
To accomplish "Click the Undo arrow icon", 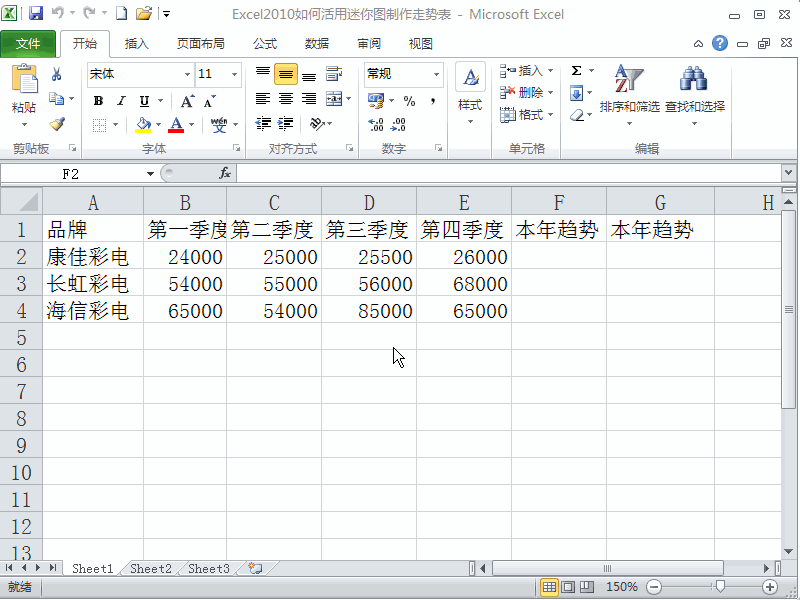I will [x=58, y=13].
